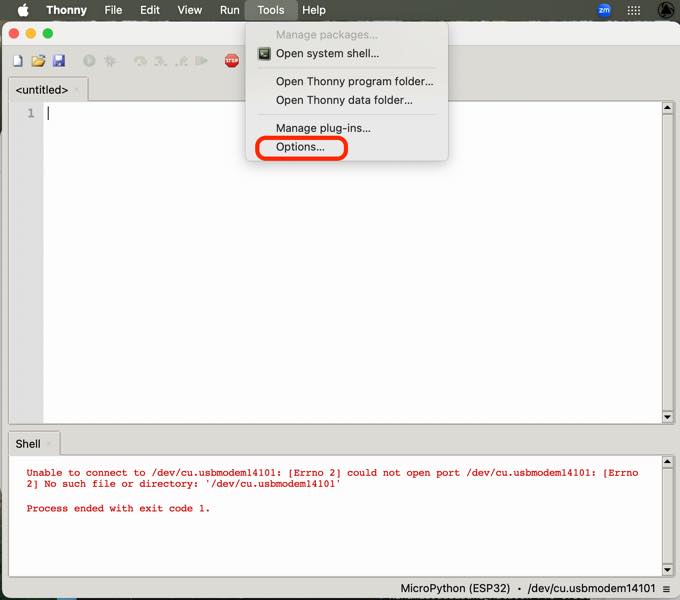Screen dimensions: 680x600
Task: Click Shell scrollbar down arrow
Action: click(667, 570)
